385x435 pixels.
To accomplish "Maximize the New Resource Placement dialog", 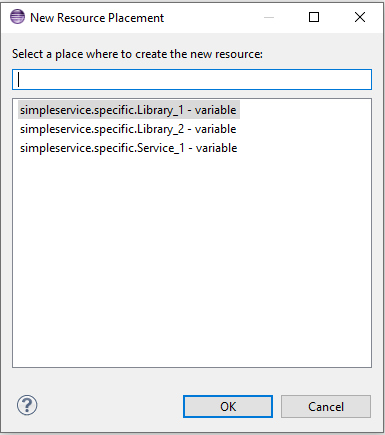I will [x=314, y=17].
